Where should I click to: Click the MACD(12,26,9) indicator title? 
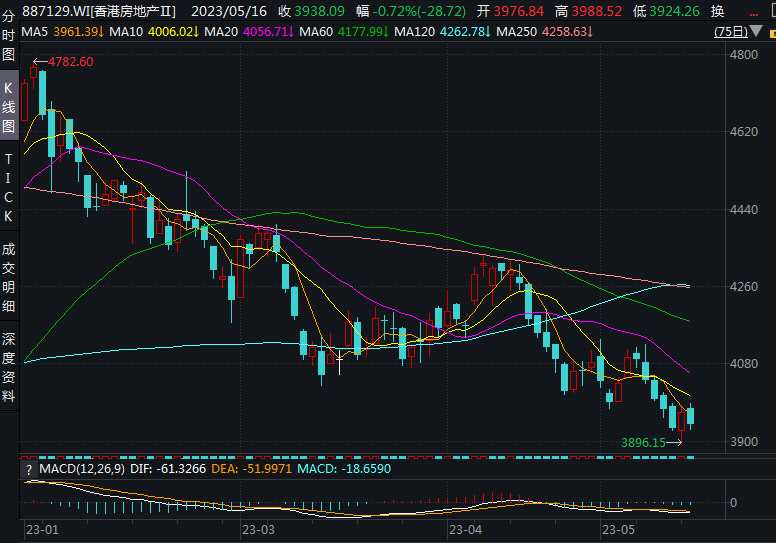tap(82, 469)
